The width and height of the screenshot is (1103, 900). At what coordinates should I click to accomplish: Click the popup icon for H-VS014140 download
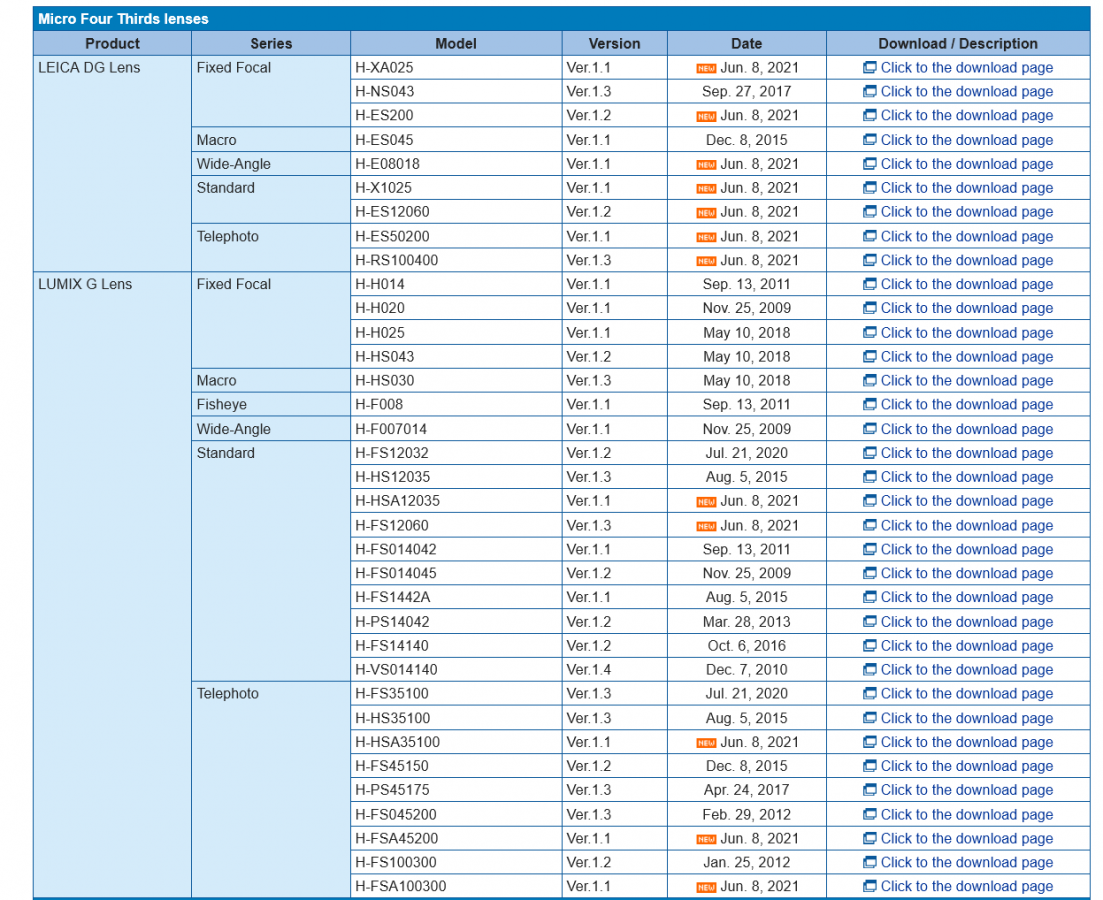(x=869, y=670)
